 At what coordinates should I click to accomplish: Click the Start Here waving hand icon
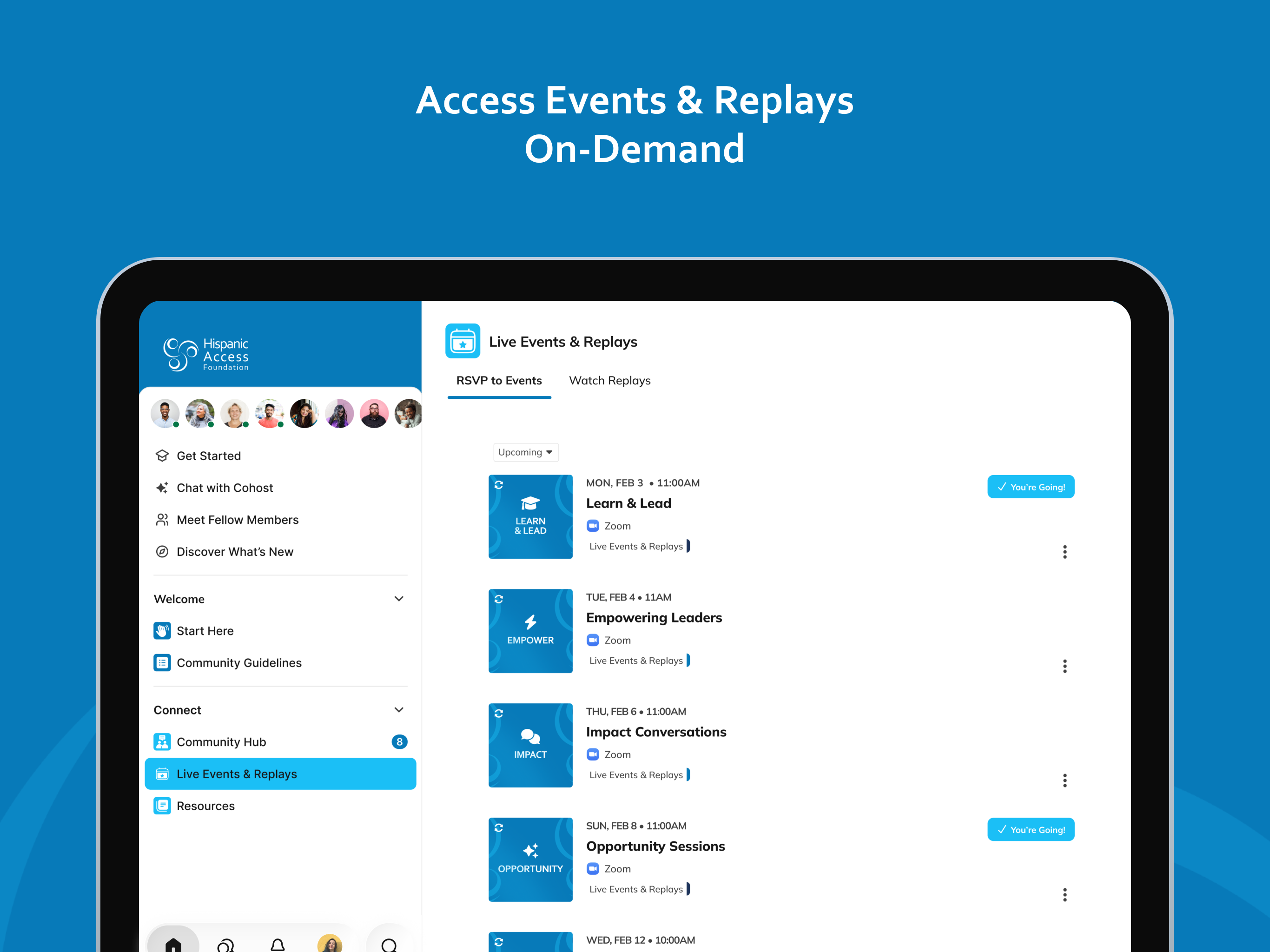(x=162, y=631)
